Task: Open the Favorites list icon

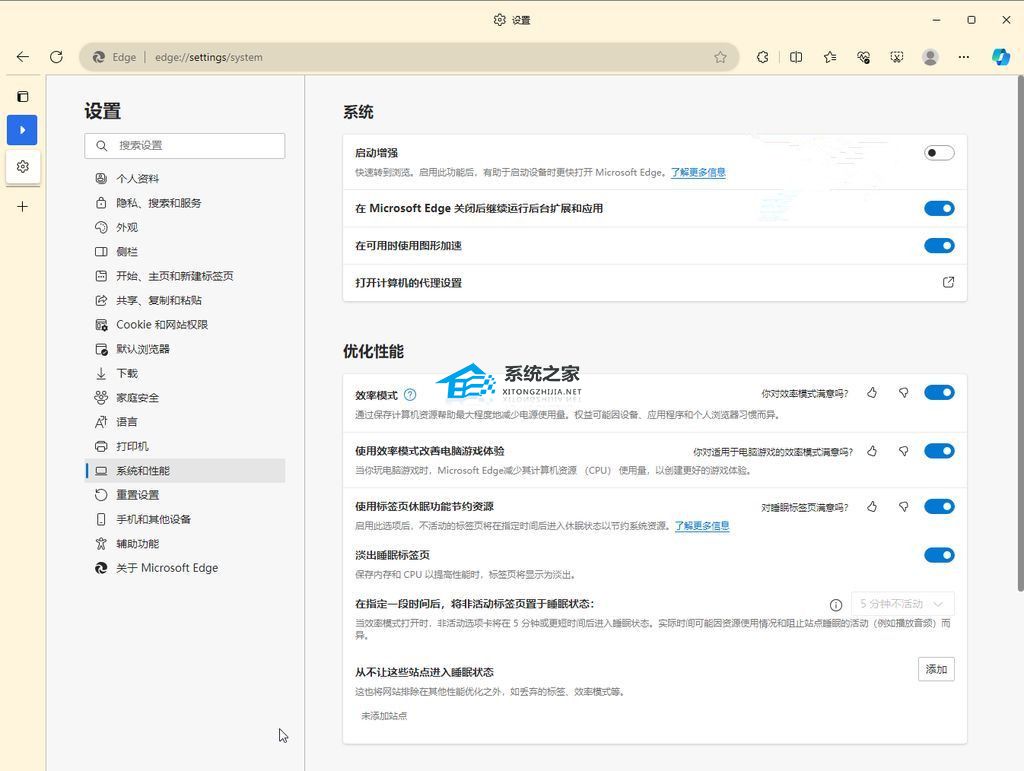Action: click(830, 57)
